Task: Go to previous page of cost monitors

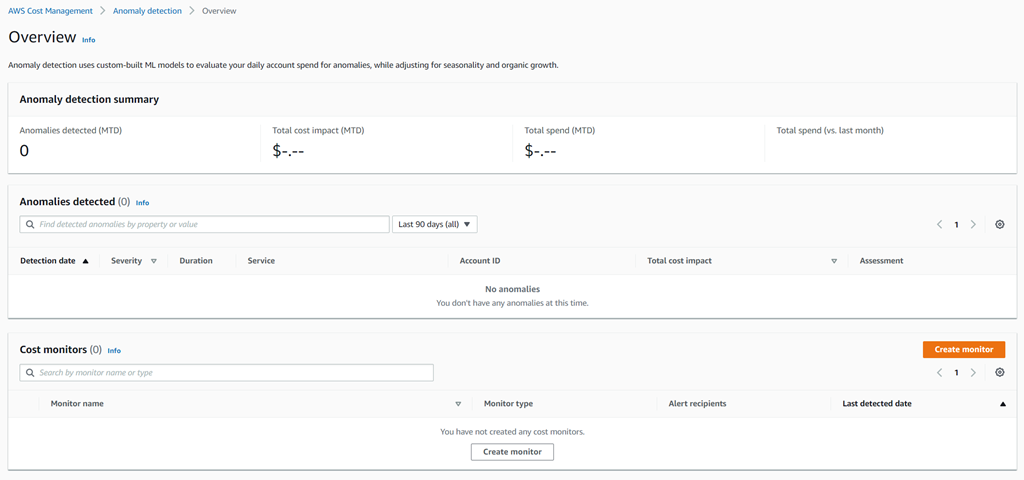Action: tap(939, 373)
